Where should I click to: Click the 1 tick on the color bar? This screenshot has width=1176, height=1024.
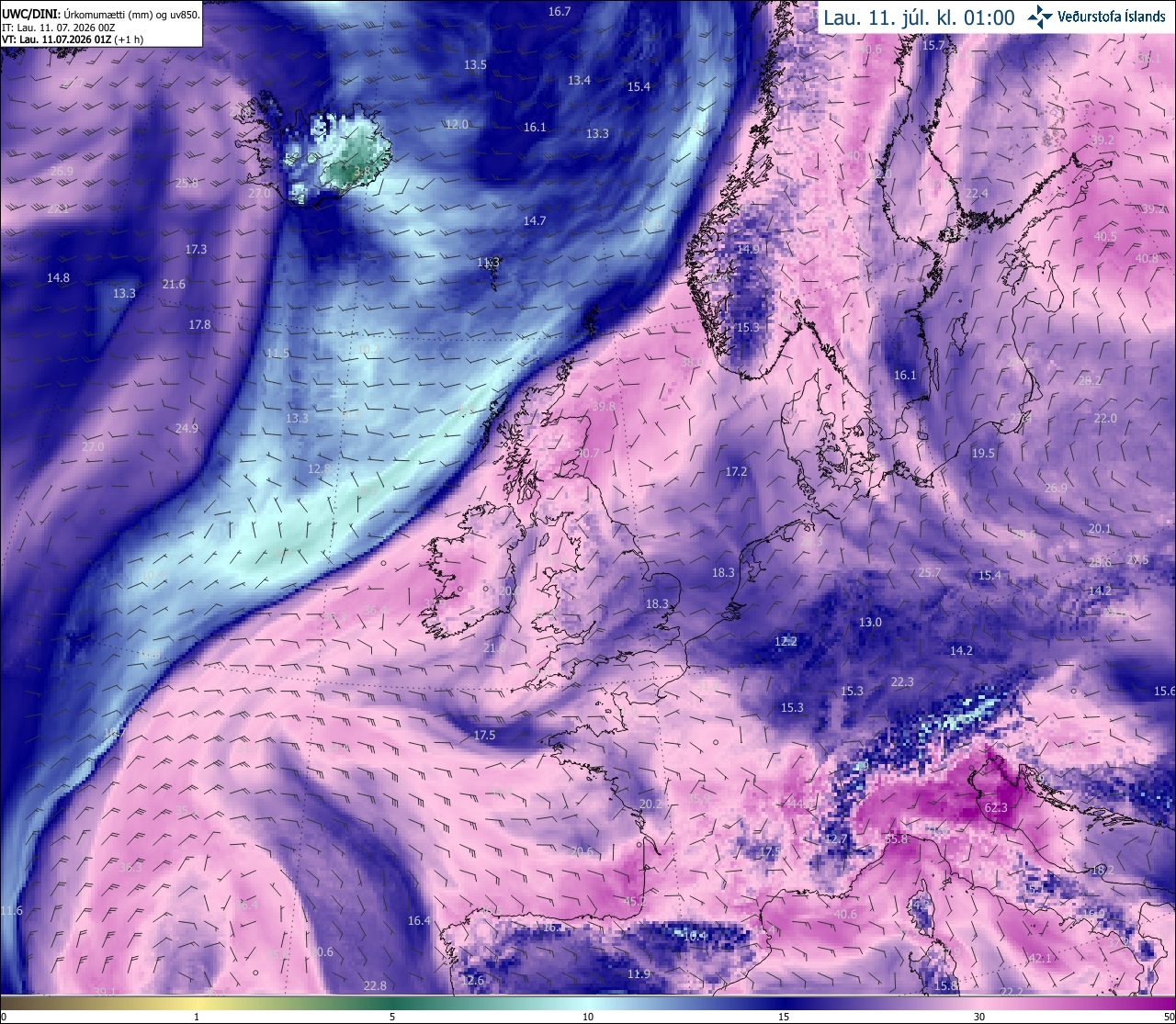pos(197,1016)
